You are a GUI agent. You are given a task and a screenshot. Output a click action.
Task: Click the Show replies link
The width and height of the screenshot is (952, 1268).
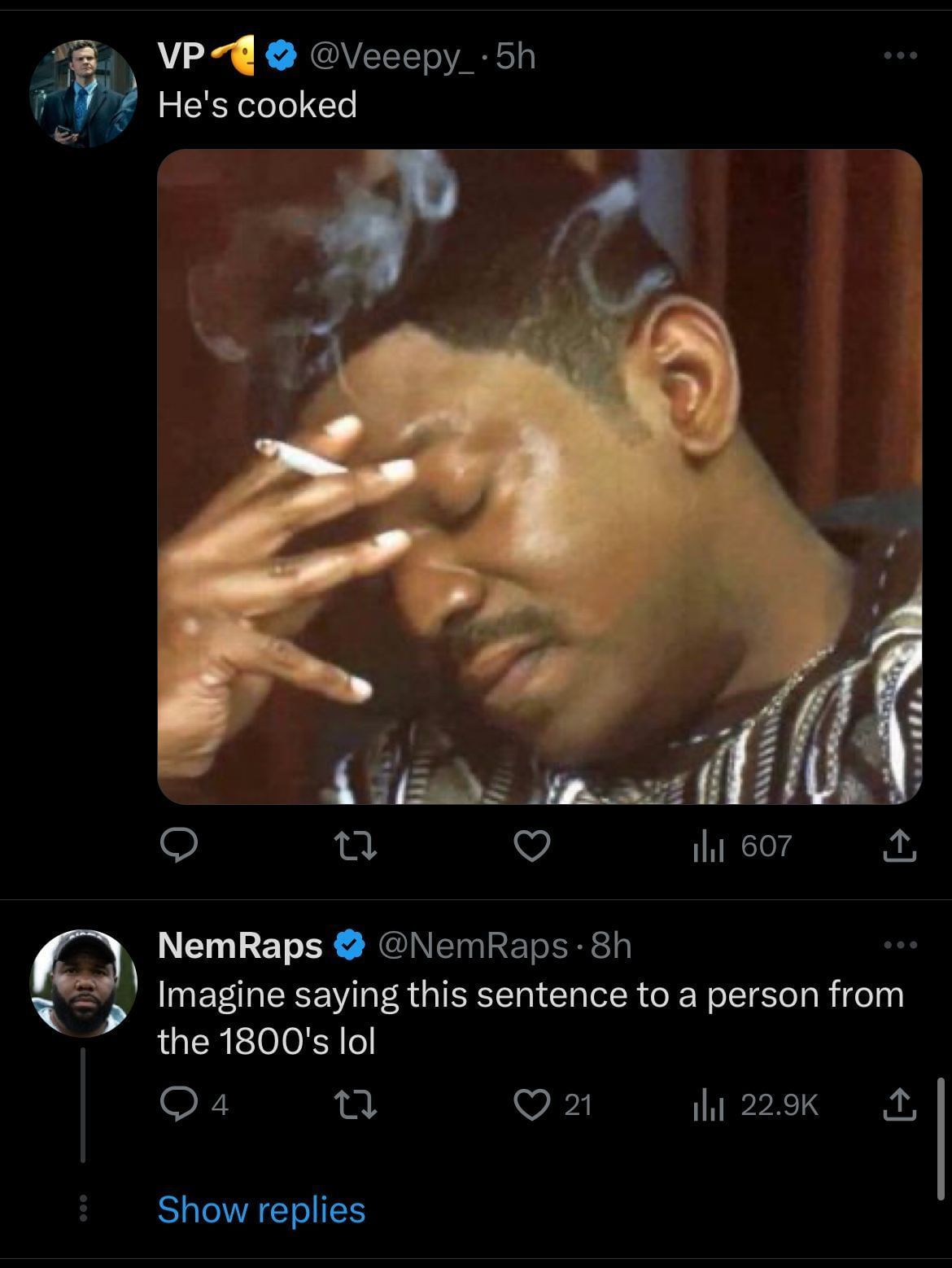[x=261, y=1209]
